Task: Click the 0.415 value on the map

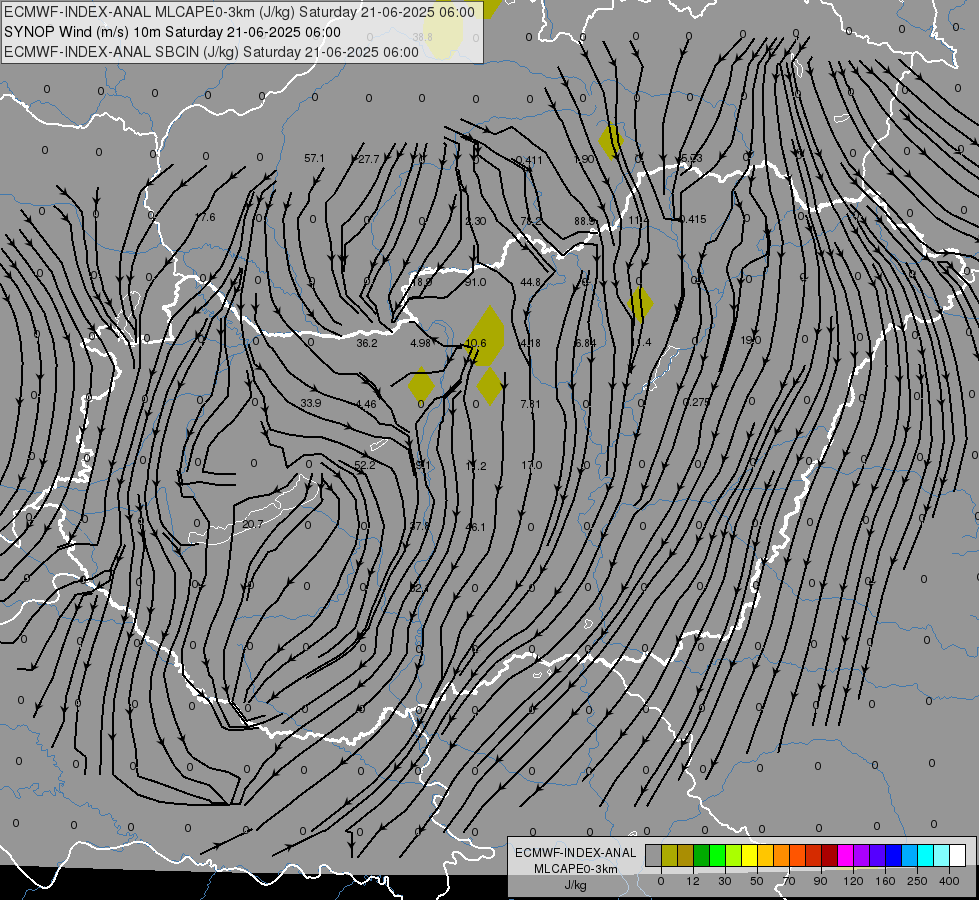Action: pyautogui.click(x=693, y=219)
